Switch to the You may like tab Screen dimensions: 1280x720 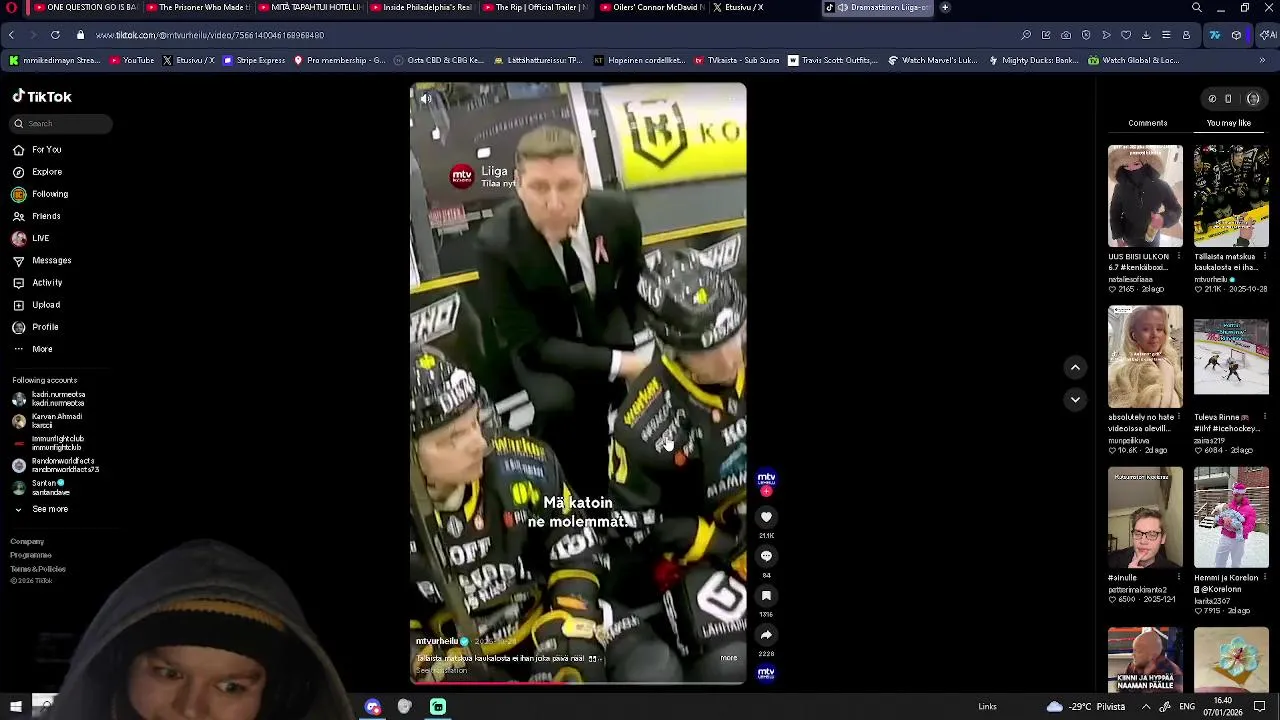click(x=1228, y=123)
